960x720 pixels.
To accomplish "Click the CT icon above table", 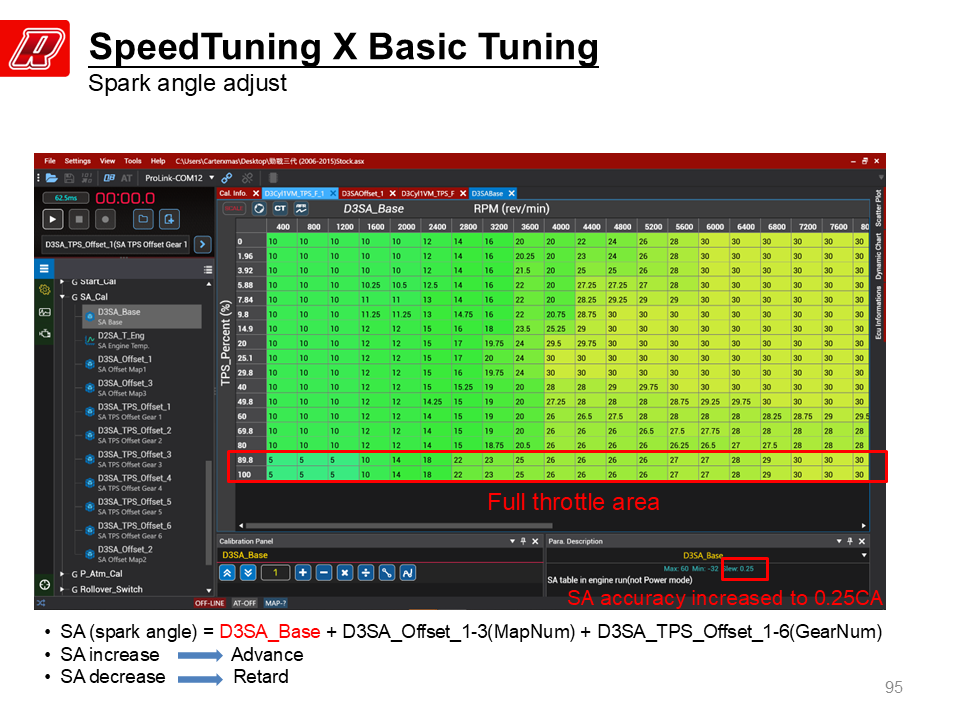I will click(280, 209).
